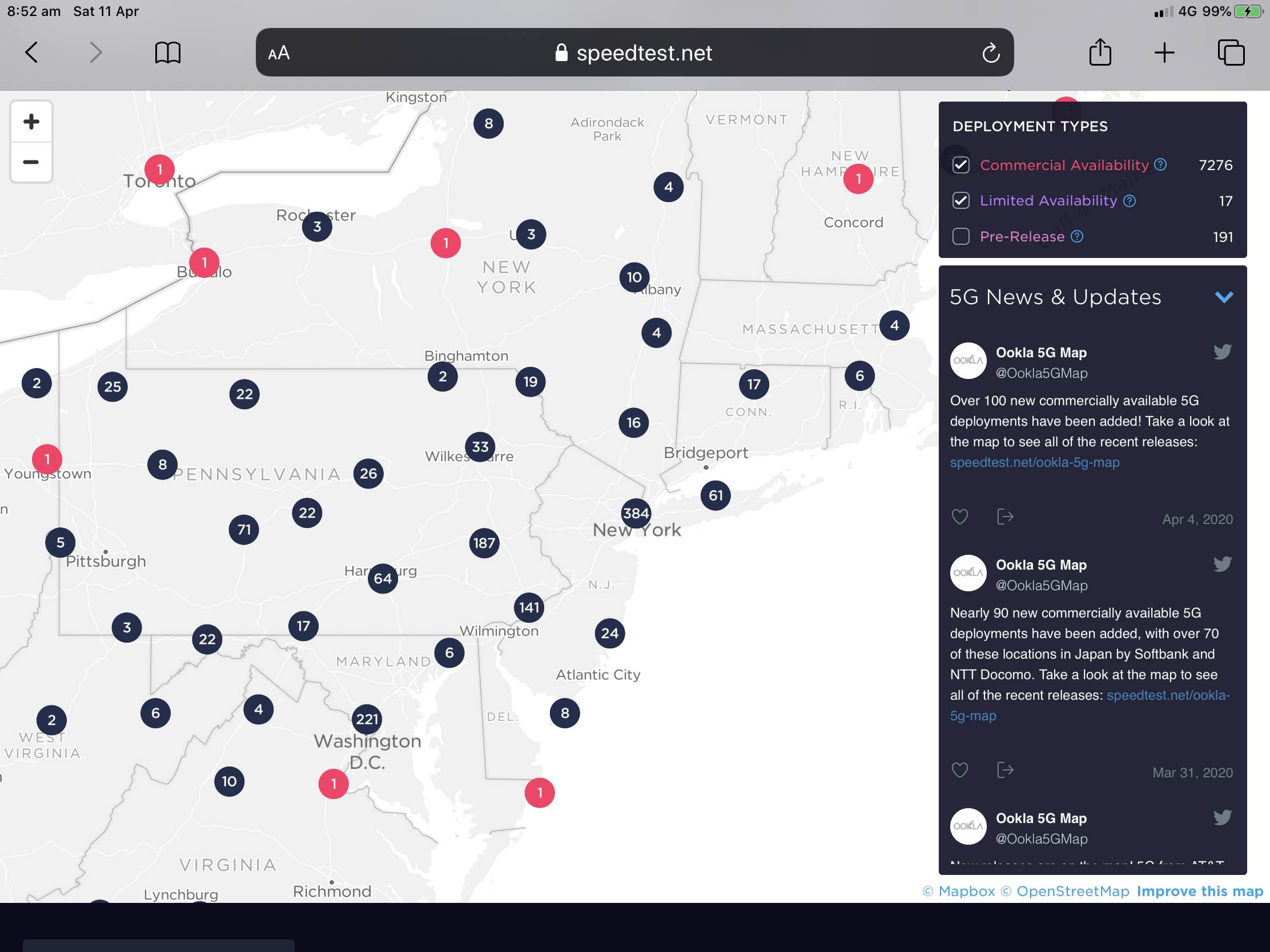This screenshot has height=952, width=1270.
Task: Click the help icon beside Commercial Availability
Action: [x=1160, y=165]
